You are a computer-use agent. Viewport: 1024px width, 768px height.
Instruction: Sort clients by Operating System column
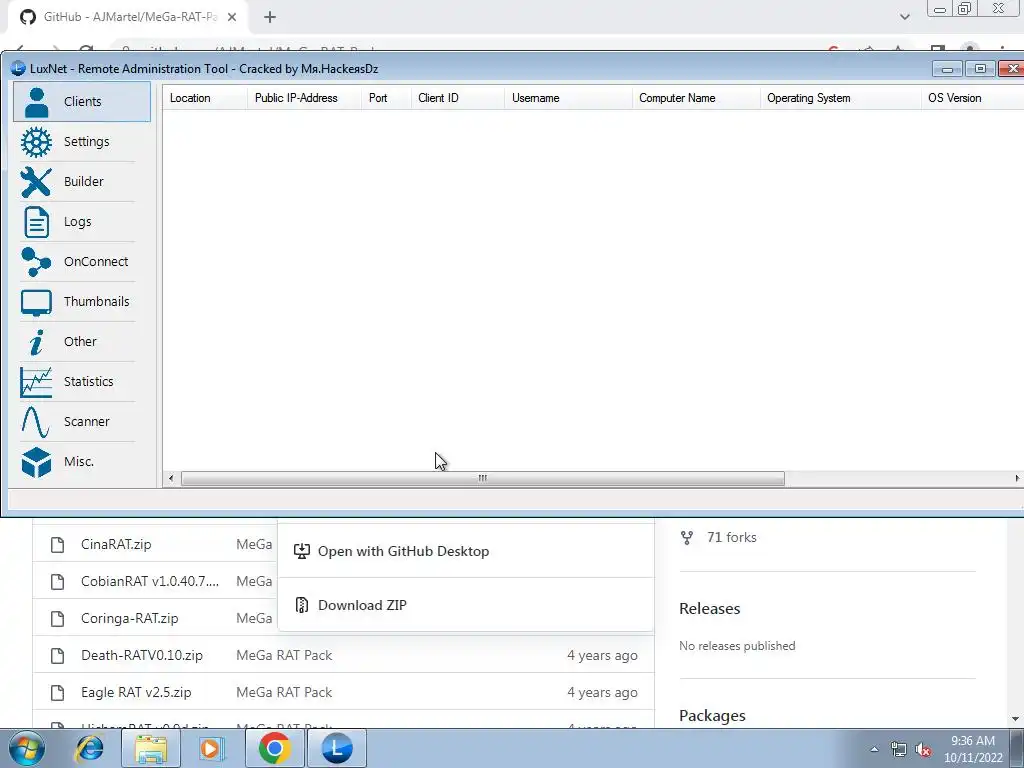point(840,98)
